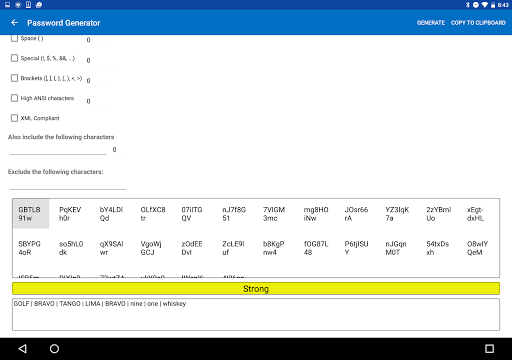Screen dimensions: 512x360
Task: Check the XML Compliant box
Action: [x=14, y=118]
